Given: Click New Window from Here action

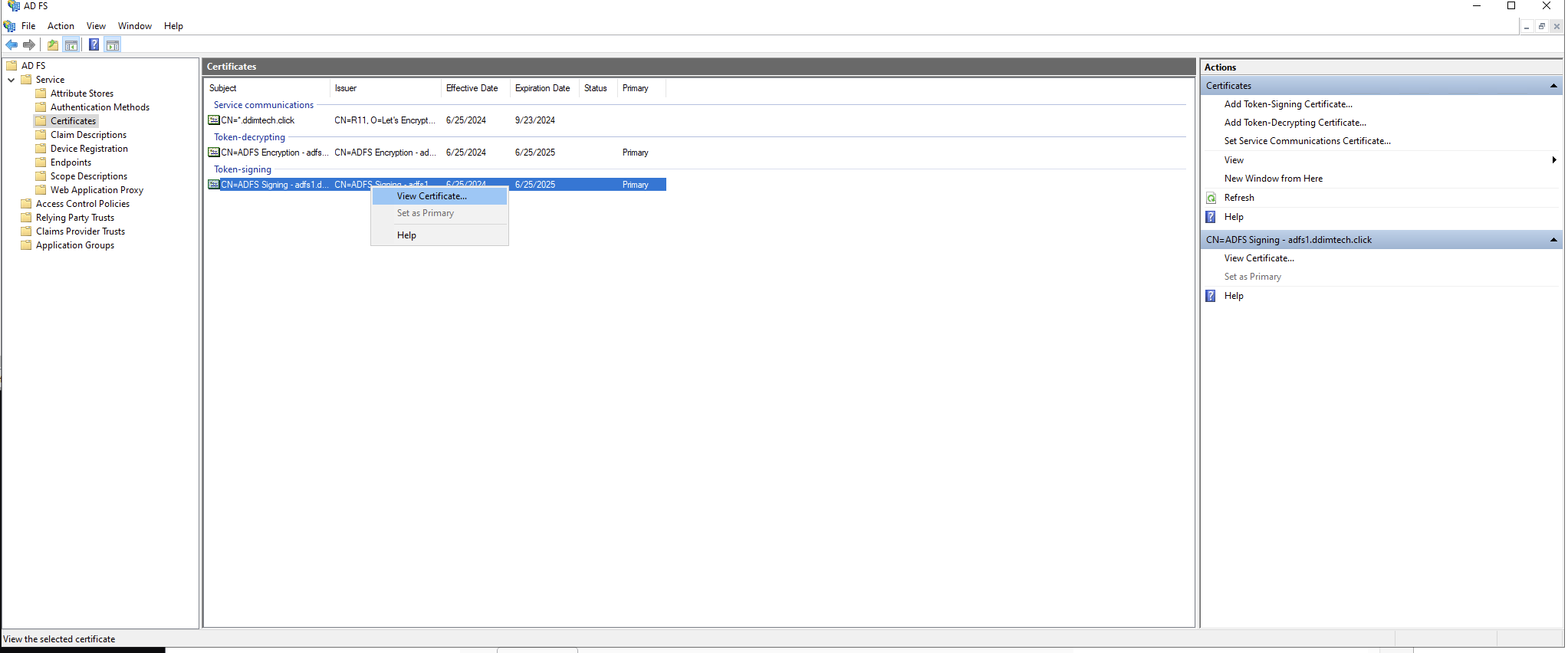Looking at the screenshot, I should (x=1274, y=179).
